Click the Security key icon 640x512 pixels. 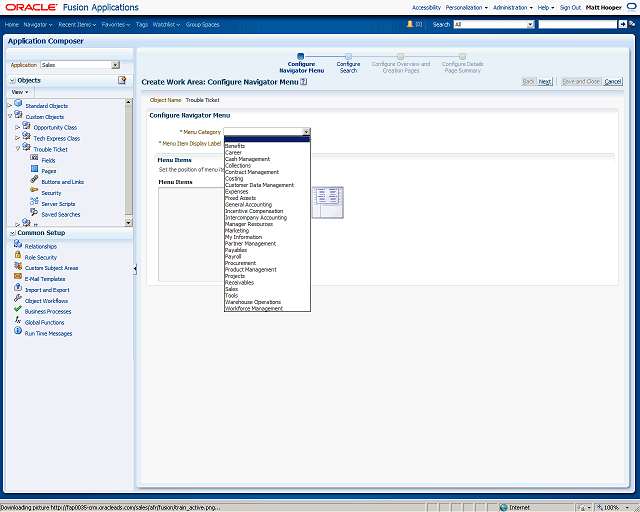click(34, 190)
